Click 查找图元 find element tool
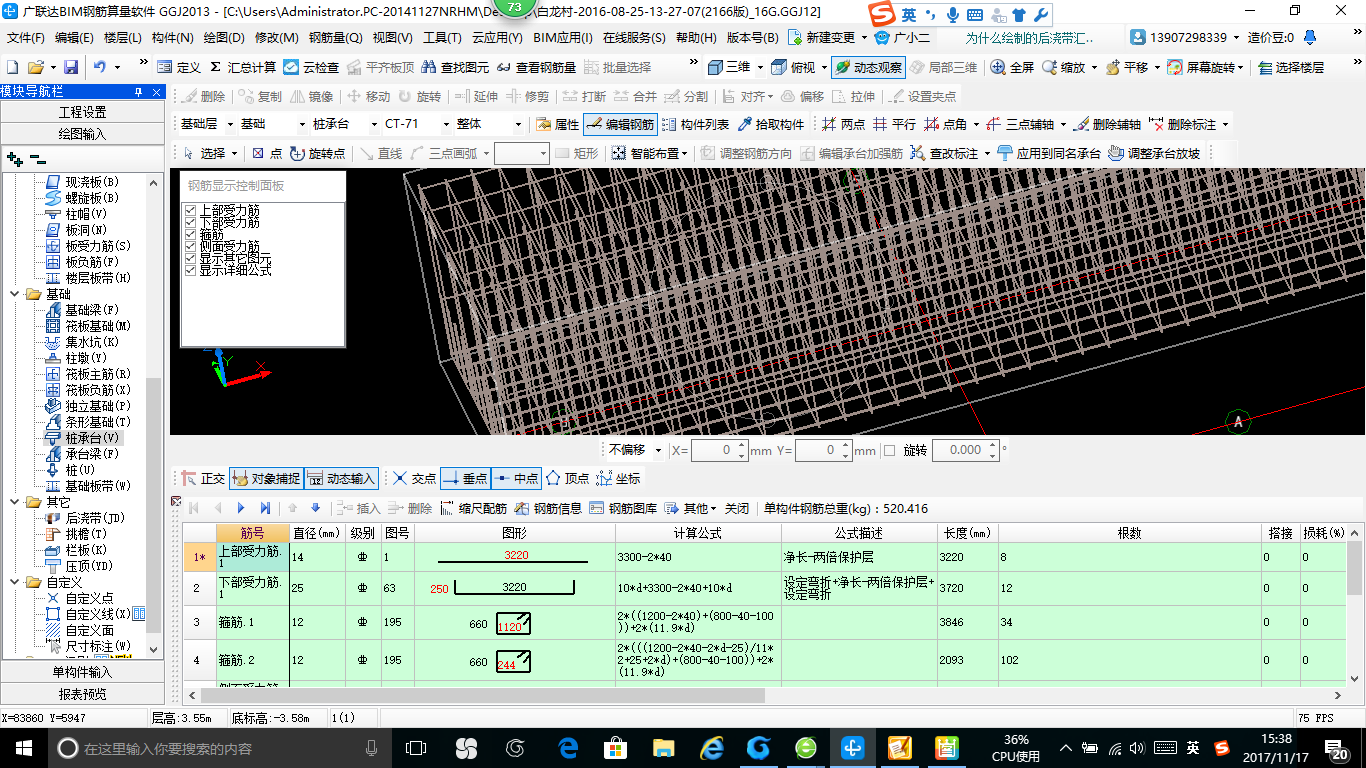1366x768 pixels. click(455, 67)
